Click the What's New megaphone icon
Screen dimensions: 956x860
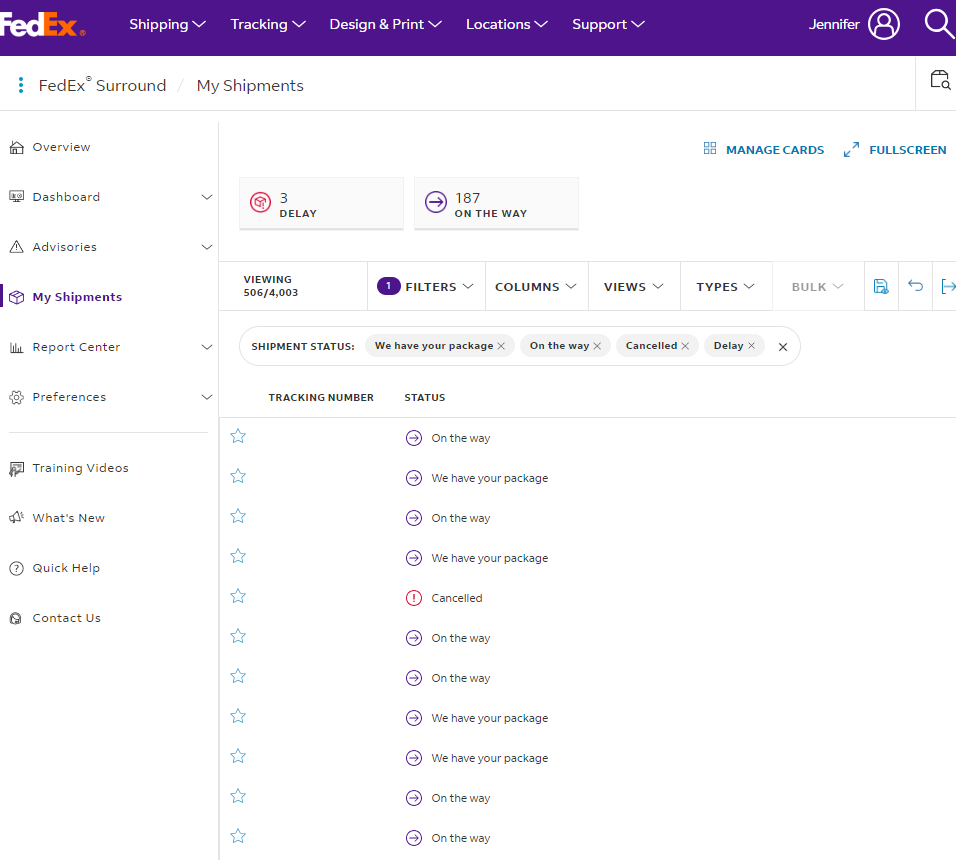click(16, 517)
